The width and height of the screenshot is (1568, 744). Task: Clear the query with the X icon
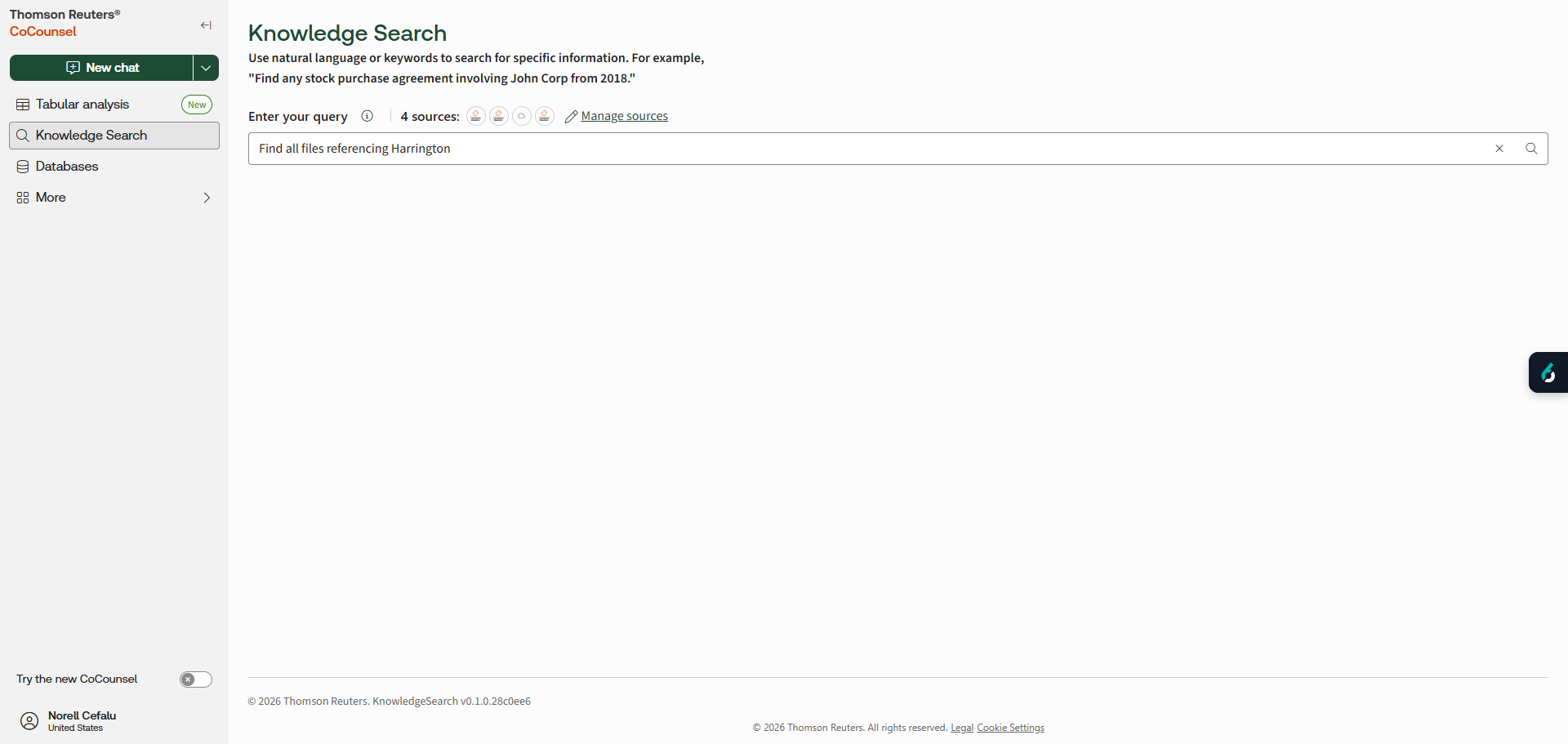pos(1499,149)
